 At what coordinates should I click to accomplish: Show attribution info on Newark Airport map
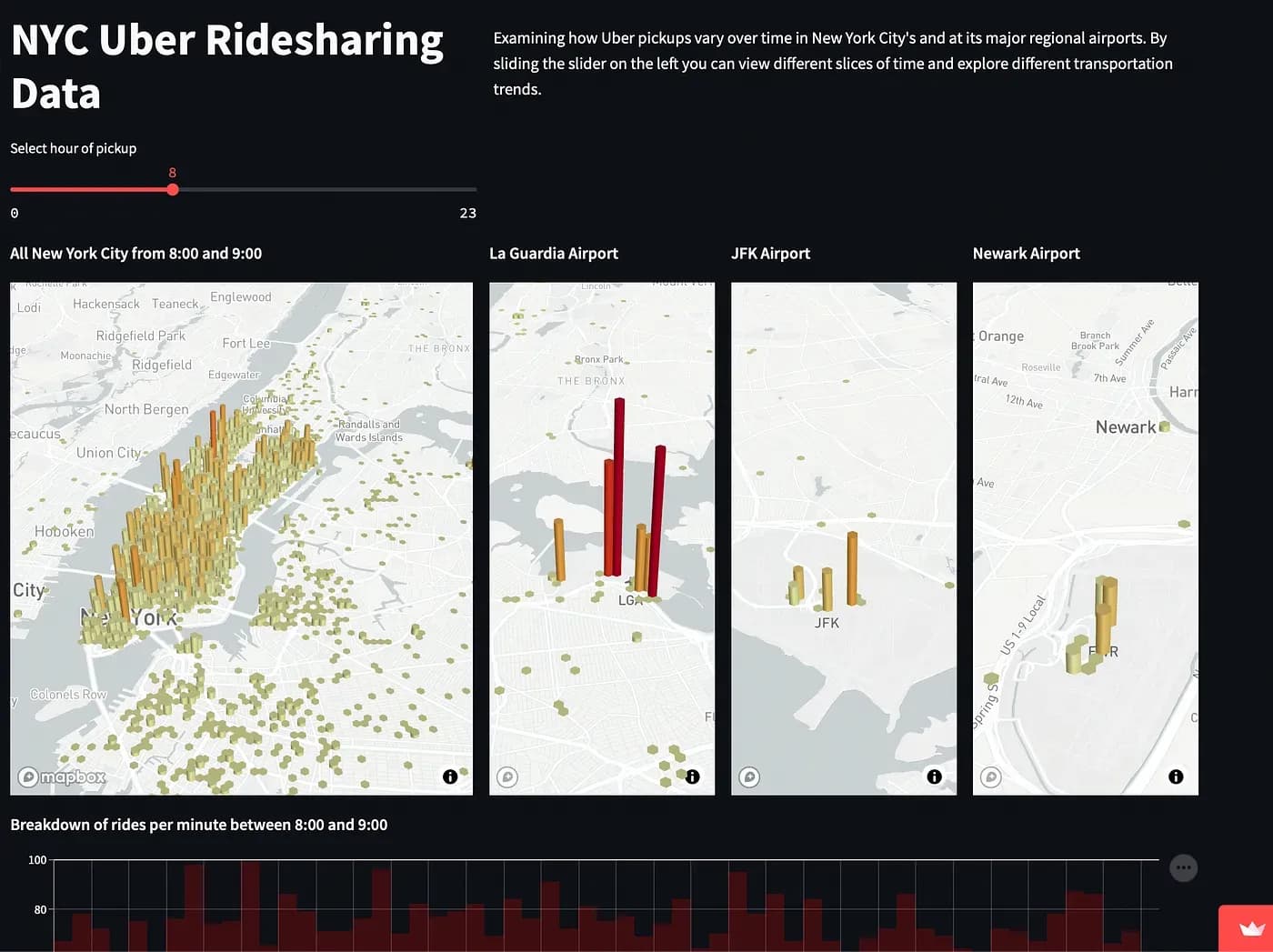pos(1176,777)
